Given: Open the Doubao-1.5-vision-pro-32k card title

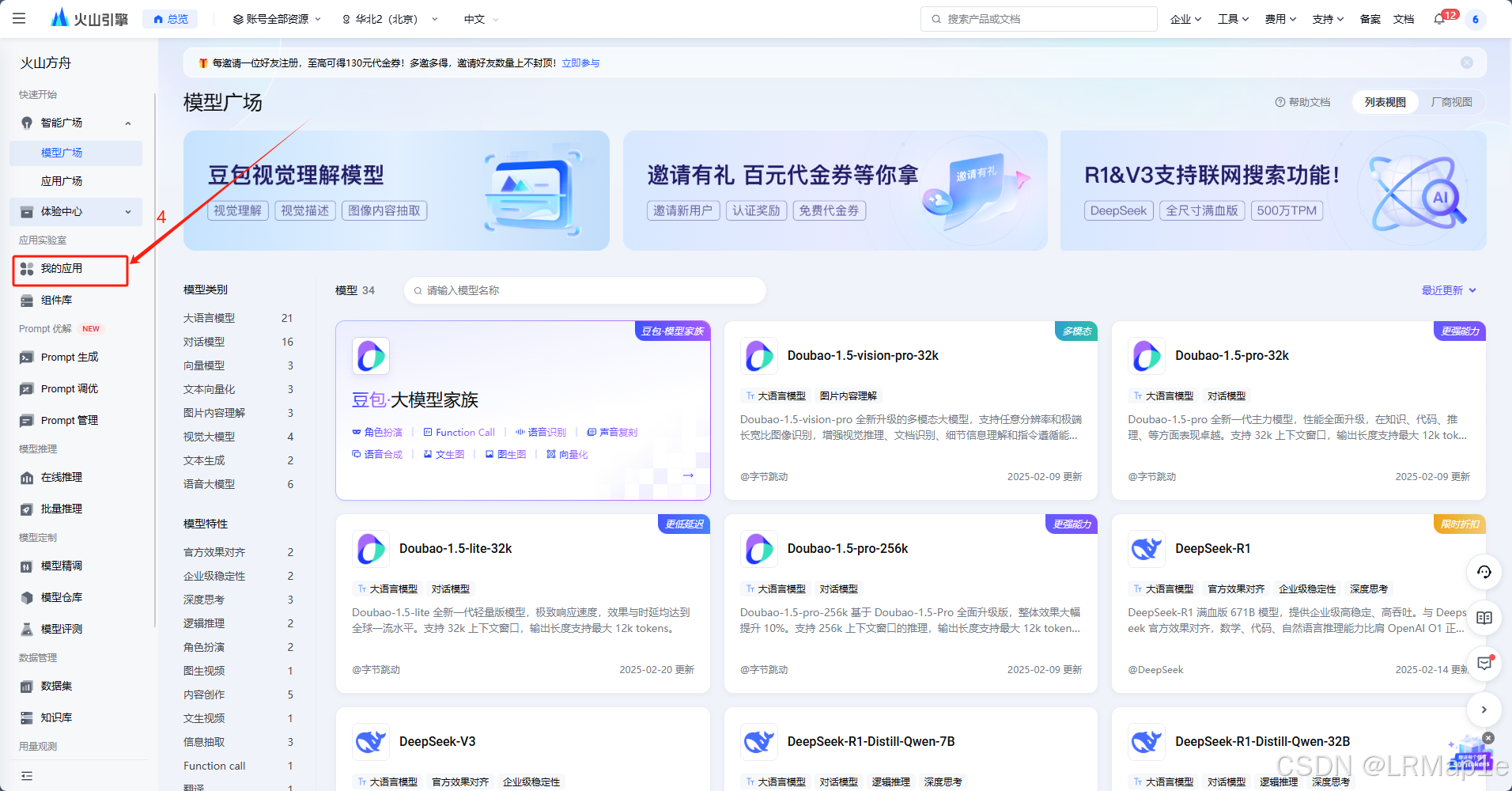Looking at the screenshot, I should point(863,356).
